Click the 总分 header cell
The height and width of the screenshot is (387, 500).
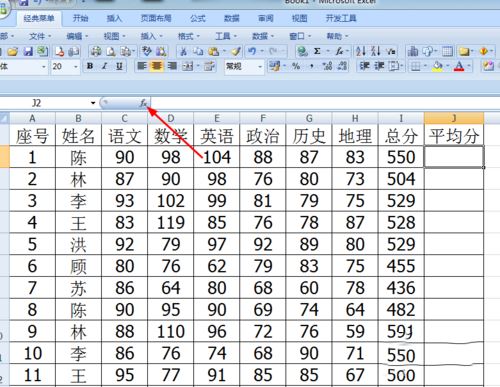(x=401, y=135)
